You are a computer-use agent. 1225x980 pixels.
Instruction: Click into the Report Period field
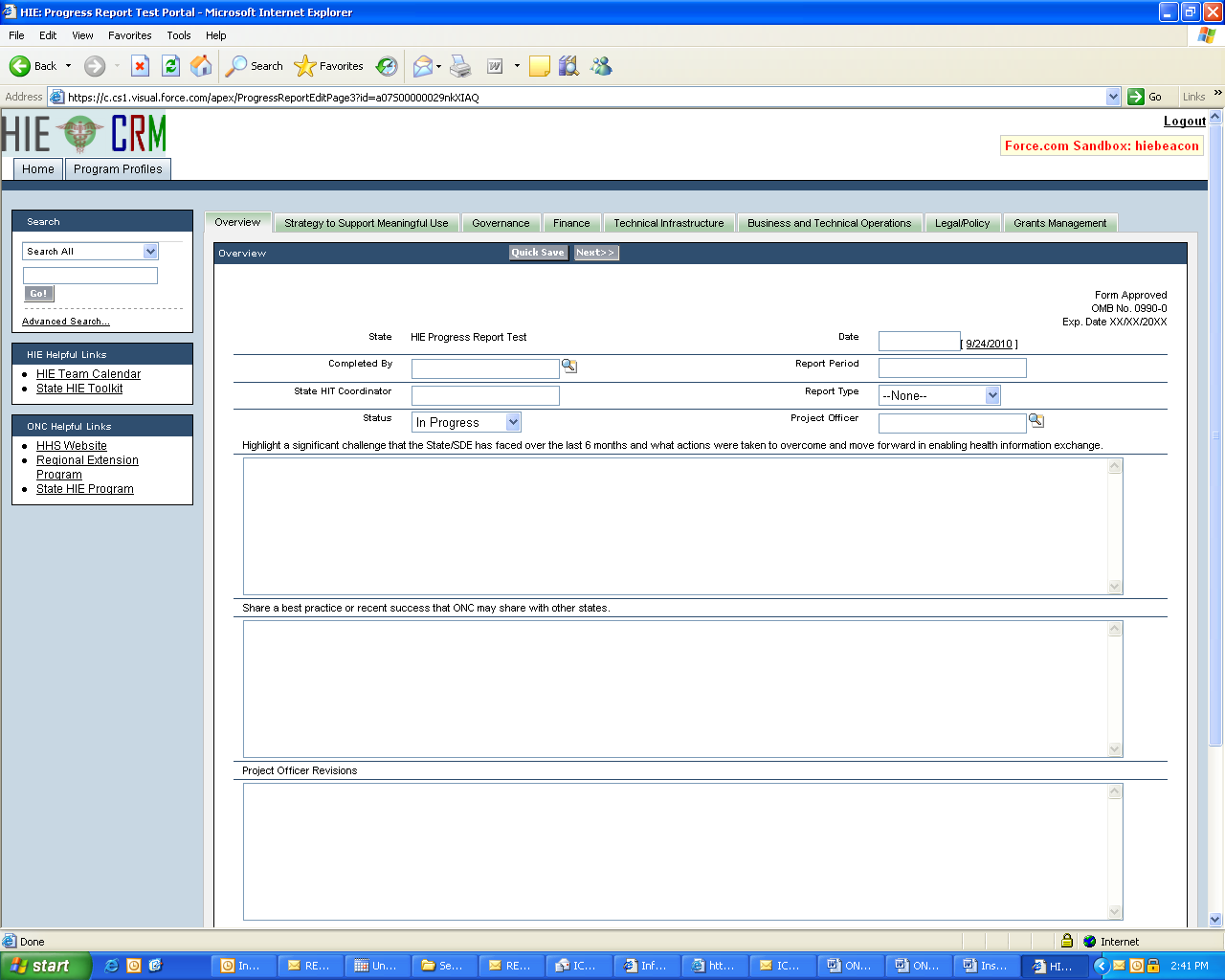pyautogui.click(x=952, y=368)
